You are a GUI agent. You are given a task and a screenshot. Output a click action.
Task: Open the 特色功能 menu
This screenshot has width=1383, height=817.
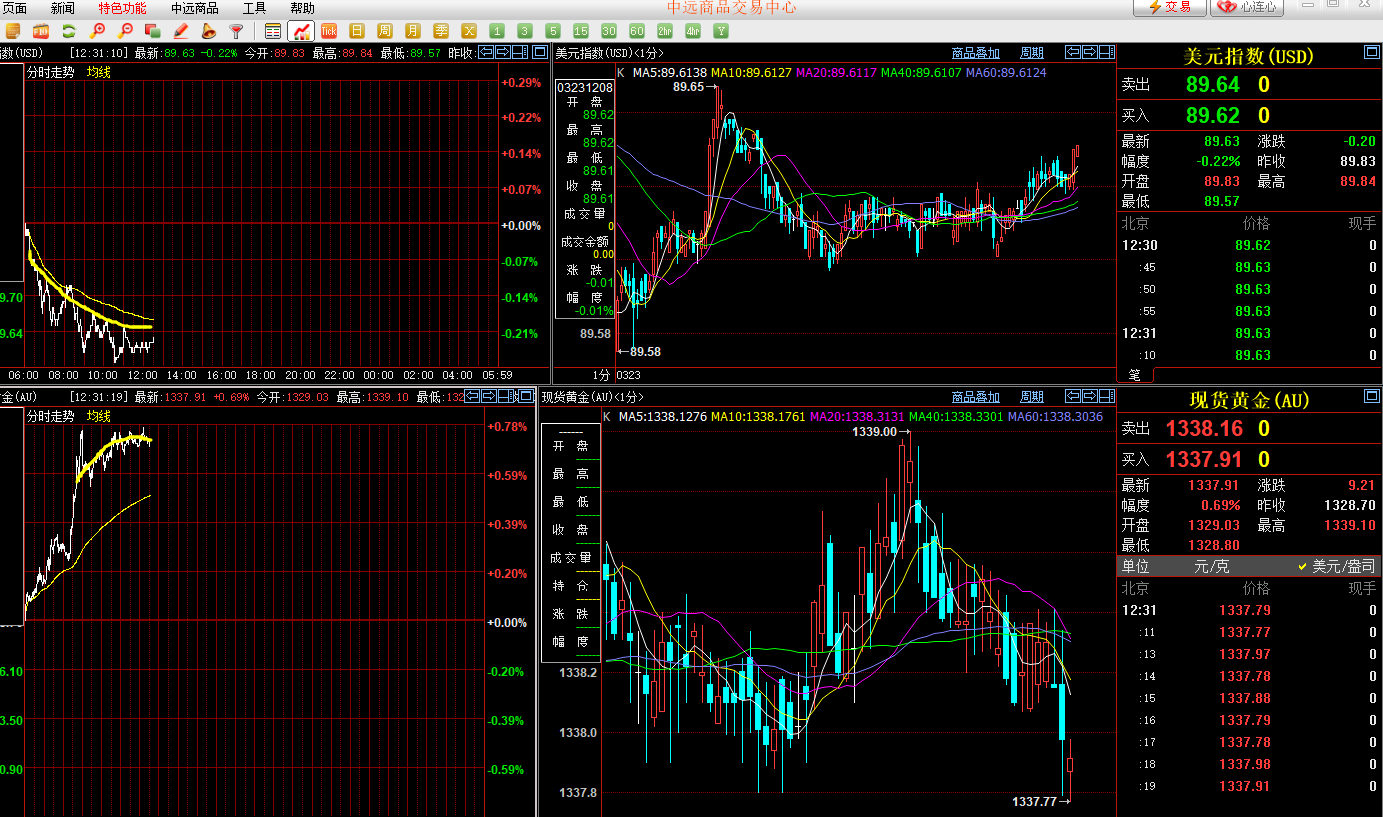click(122, 8)
